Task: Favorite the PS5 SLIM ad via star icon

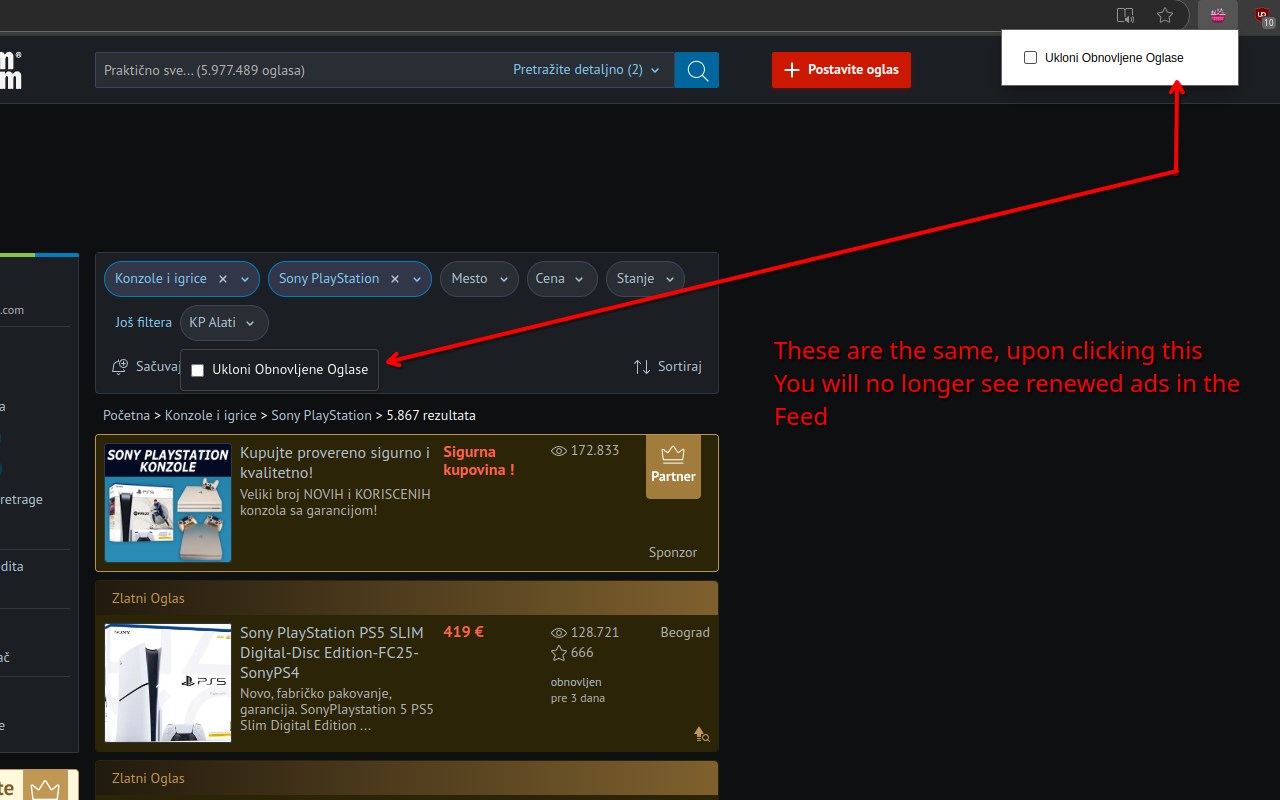Action: click(559, 653)
